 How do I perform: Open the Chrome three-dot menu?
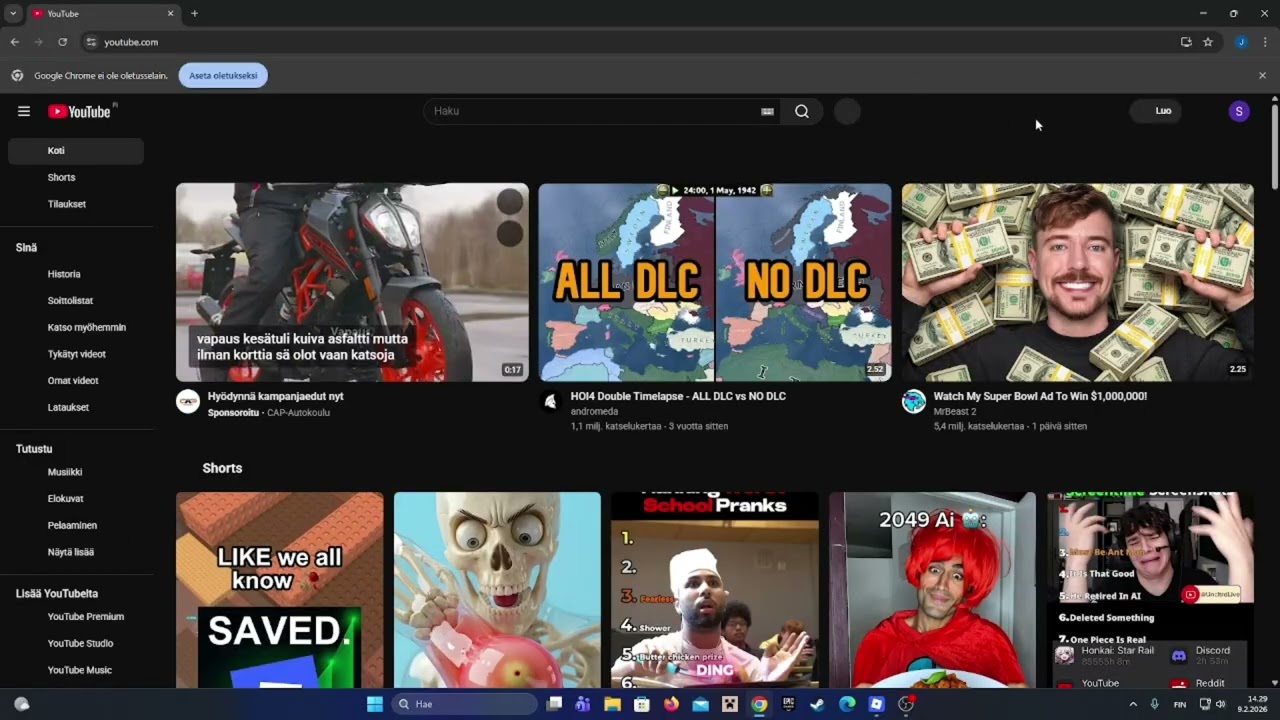point(1265,42)
